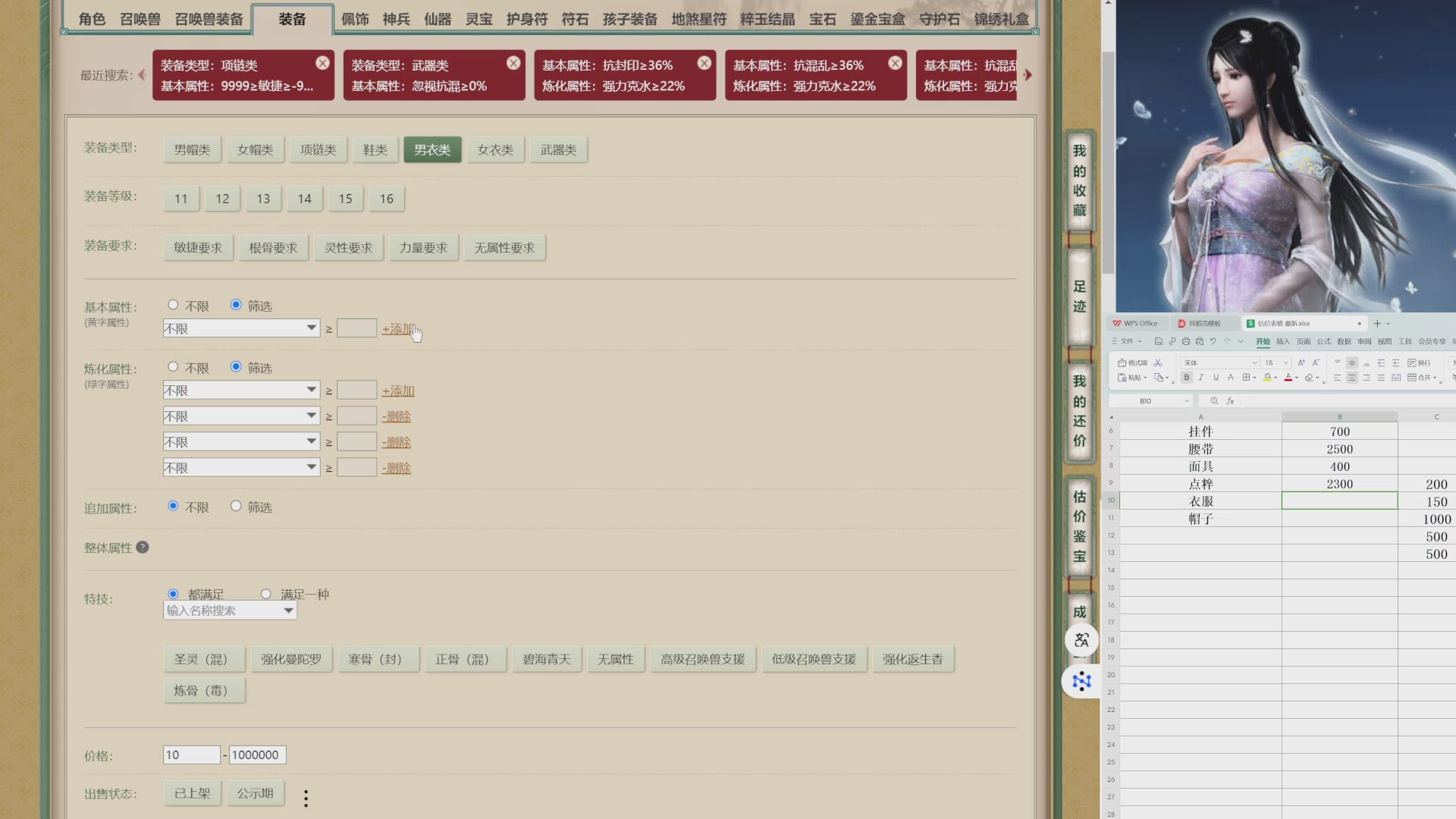
Task: Open cell borders tool in WPS
Action: point(1246,377)
